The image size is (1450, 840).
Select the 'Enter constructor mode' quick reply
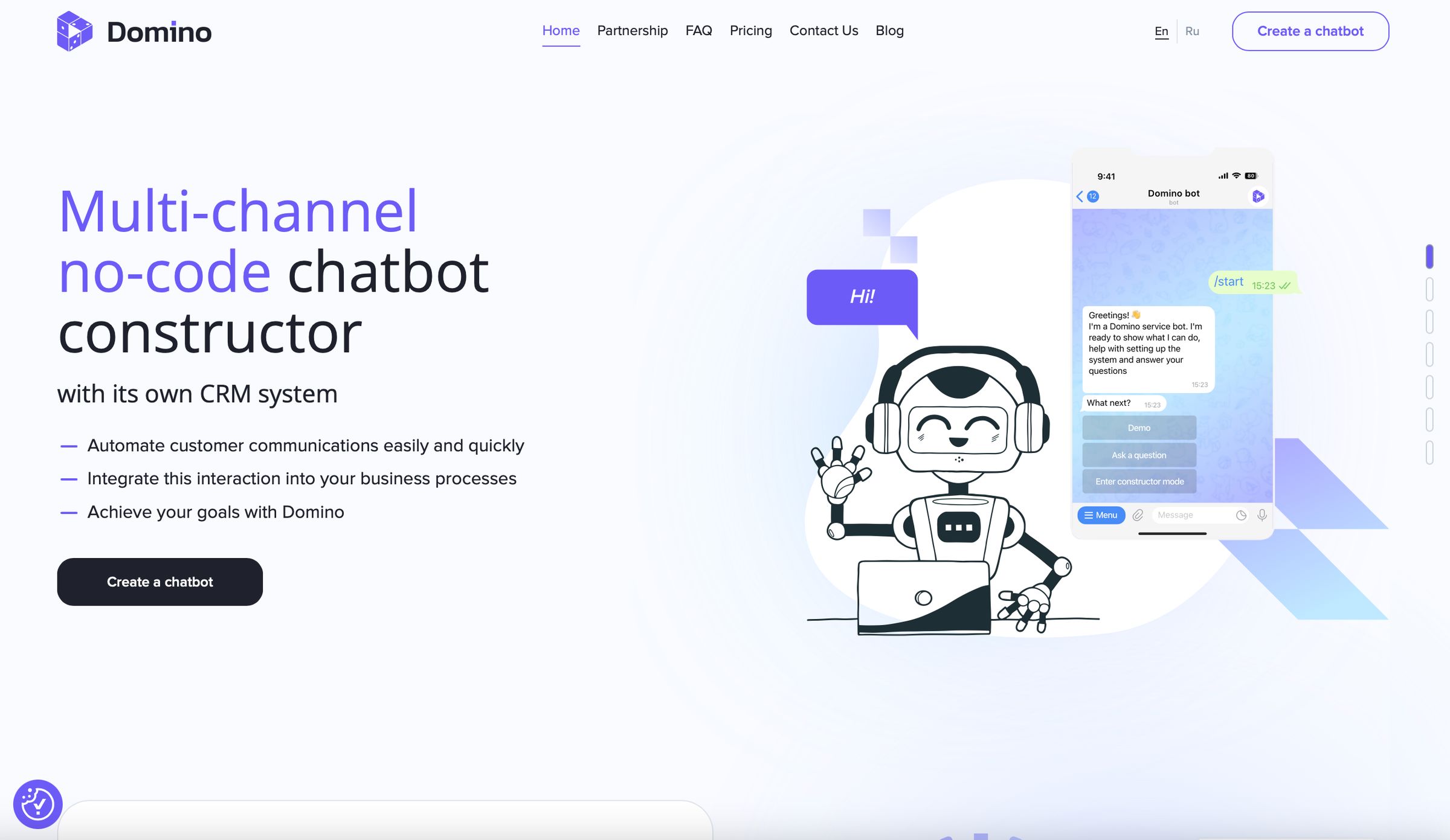click(x=1139, y=481)
